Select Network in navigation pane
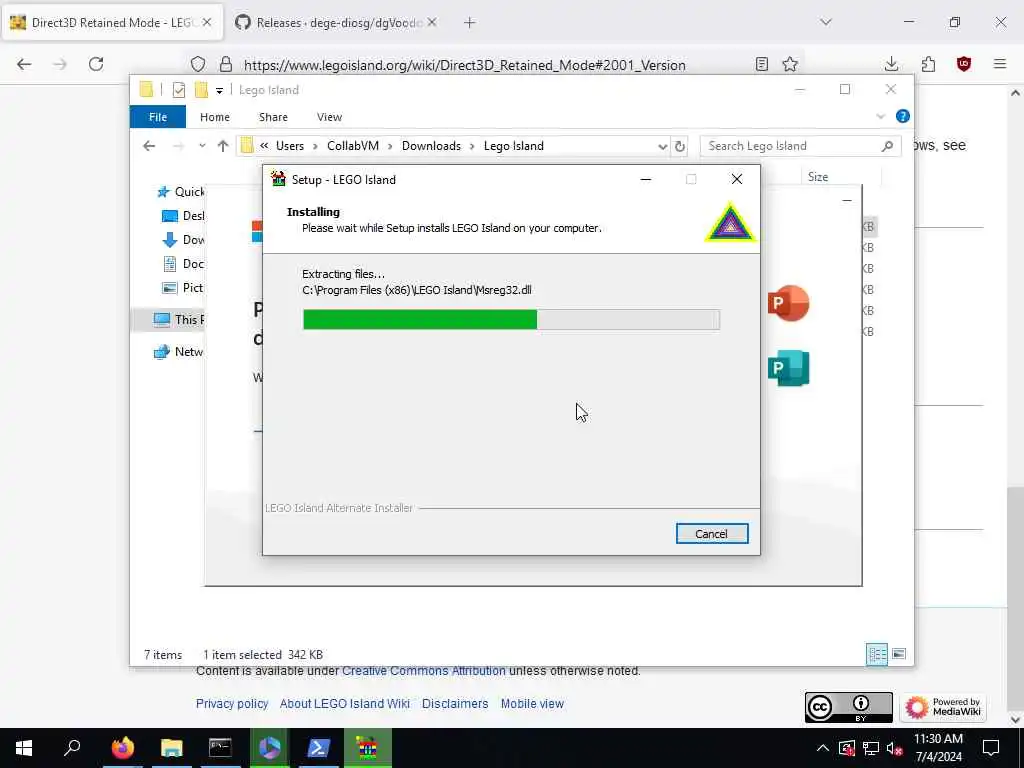Screen dimensions: 1024x768 [x=178, y=352]
